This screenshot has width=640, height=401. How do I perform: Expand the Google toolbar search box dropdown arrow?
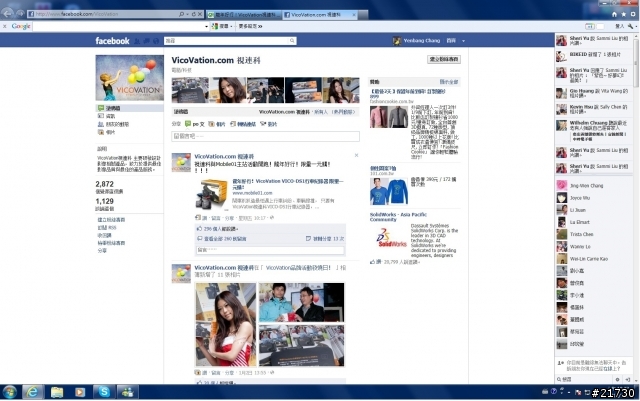coord(206,26)
